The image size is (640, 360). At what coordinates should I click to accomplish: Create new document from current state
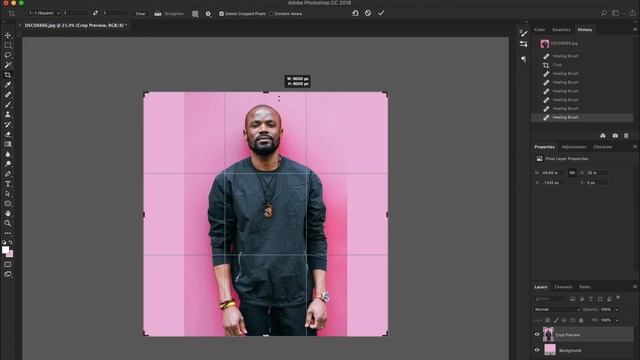click(602, 136)
